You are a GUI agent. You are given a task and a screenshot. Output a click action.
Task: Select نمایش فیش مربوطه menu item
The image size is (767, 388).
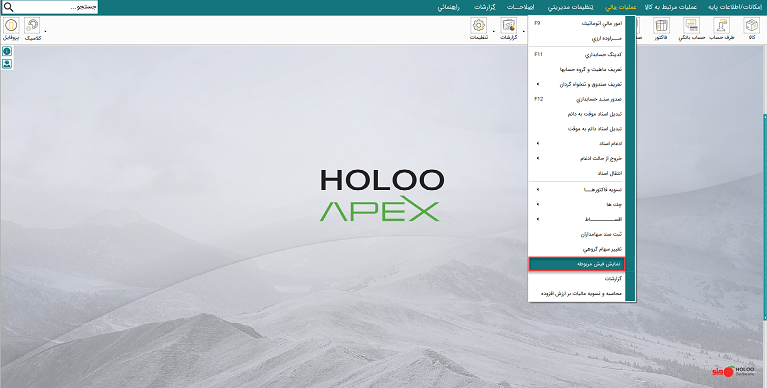click(x=577, y=264)
